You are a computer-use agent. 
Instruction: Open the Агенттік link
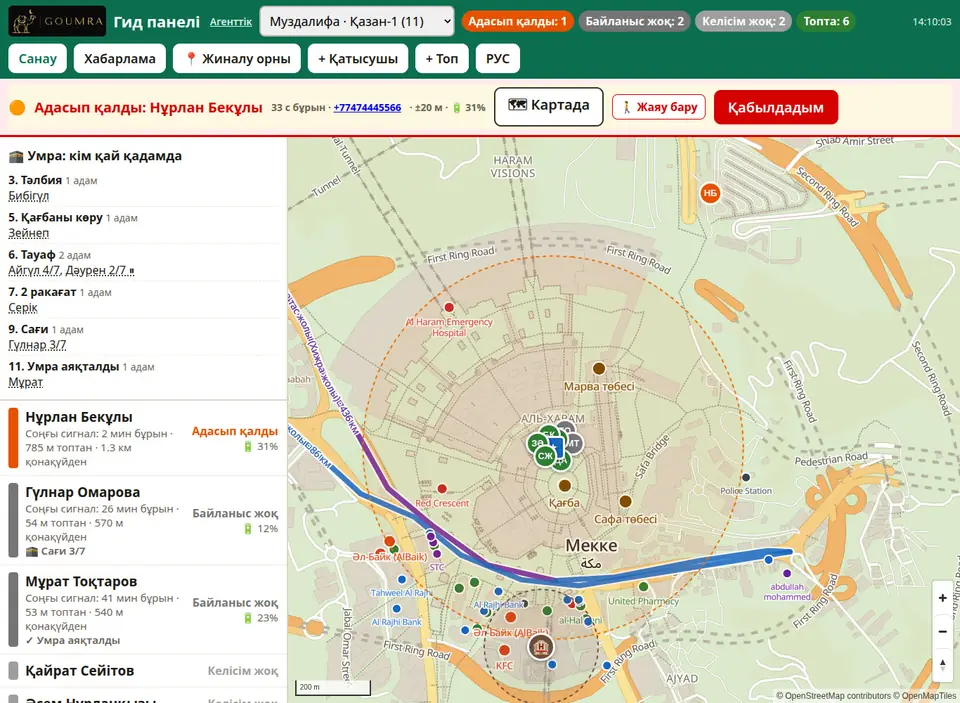[x=231, y=22]
